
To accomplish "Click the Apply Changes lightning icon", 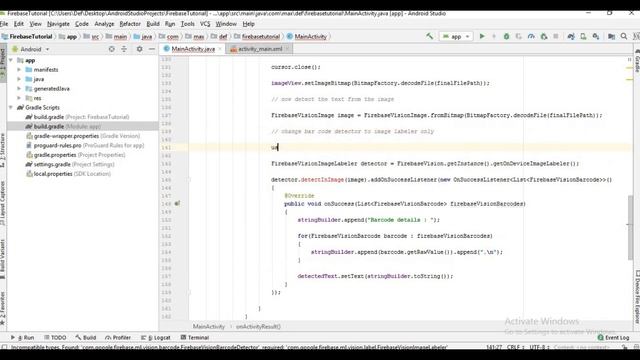I will click(x=494, y=36).
